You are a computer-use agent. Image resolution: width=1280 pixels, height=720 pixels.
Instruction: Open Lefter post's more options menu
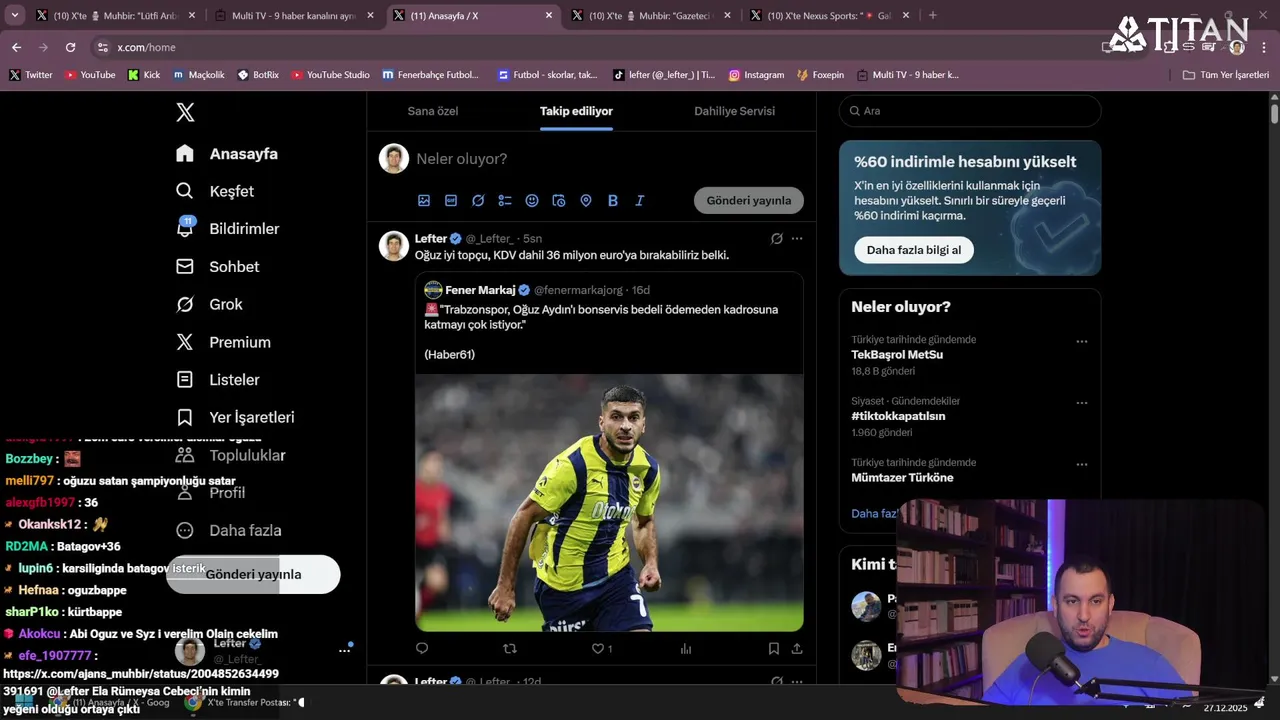coord(797,239)
